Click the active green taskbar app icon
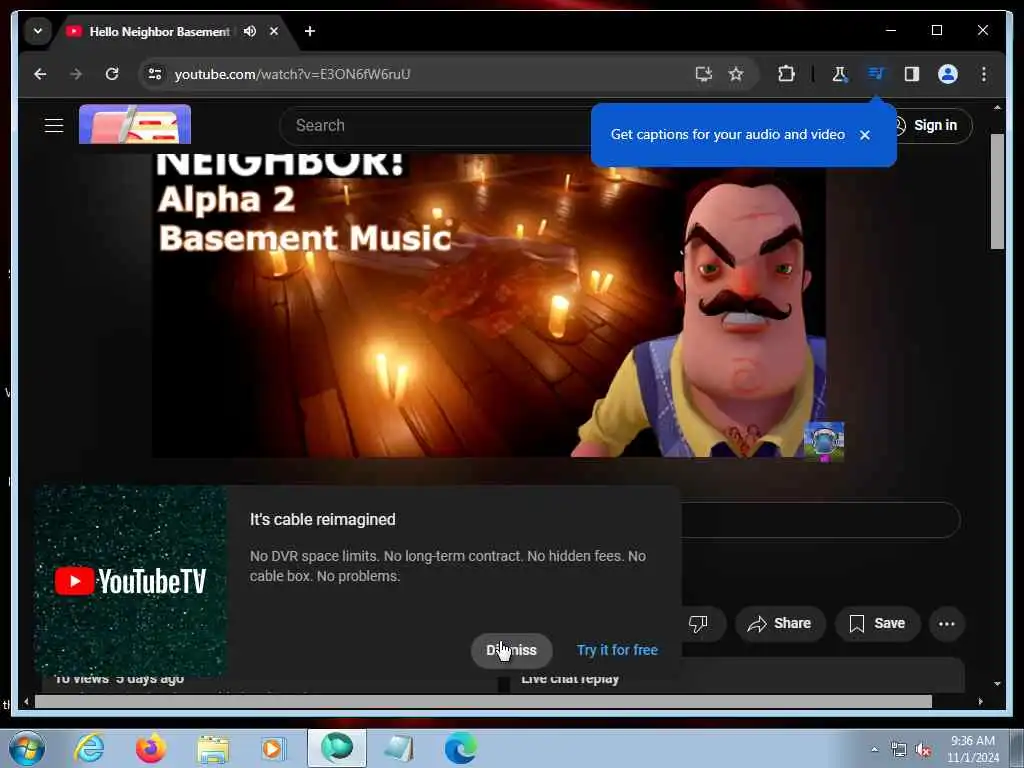Screen dimensions: 1024x768 [337, 748]
